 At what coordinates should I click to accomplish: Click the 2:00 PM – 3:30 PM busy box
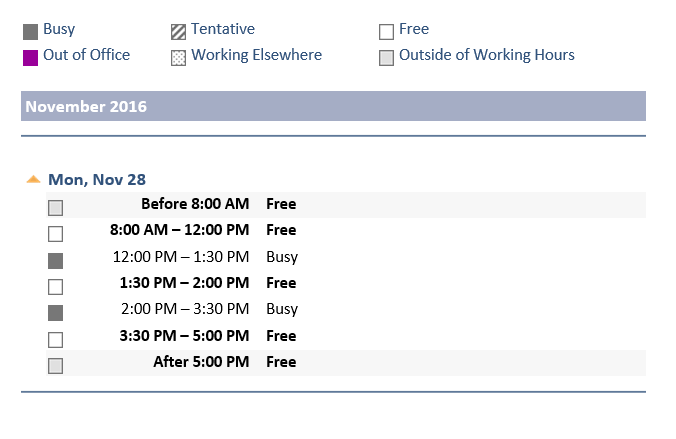[x=55, y=312]
